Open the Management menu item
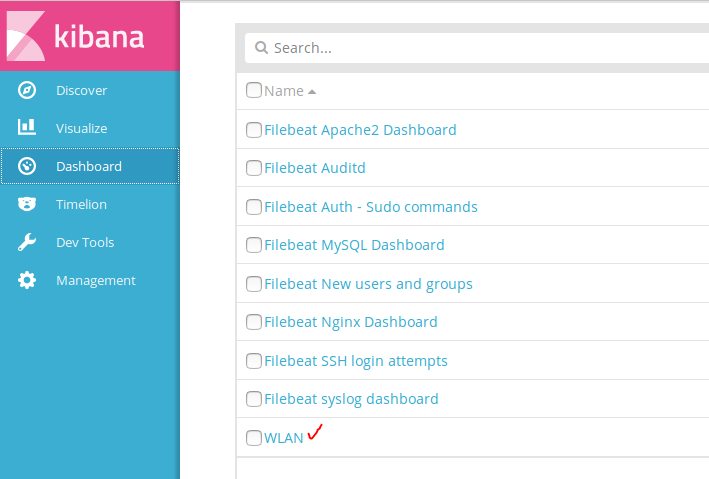This screenshot has width=709, height=479. 95,280
